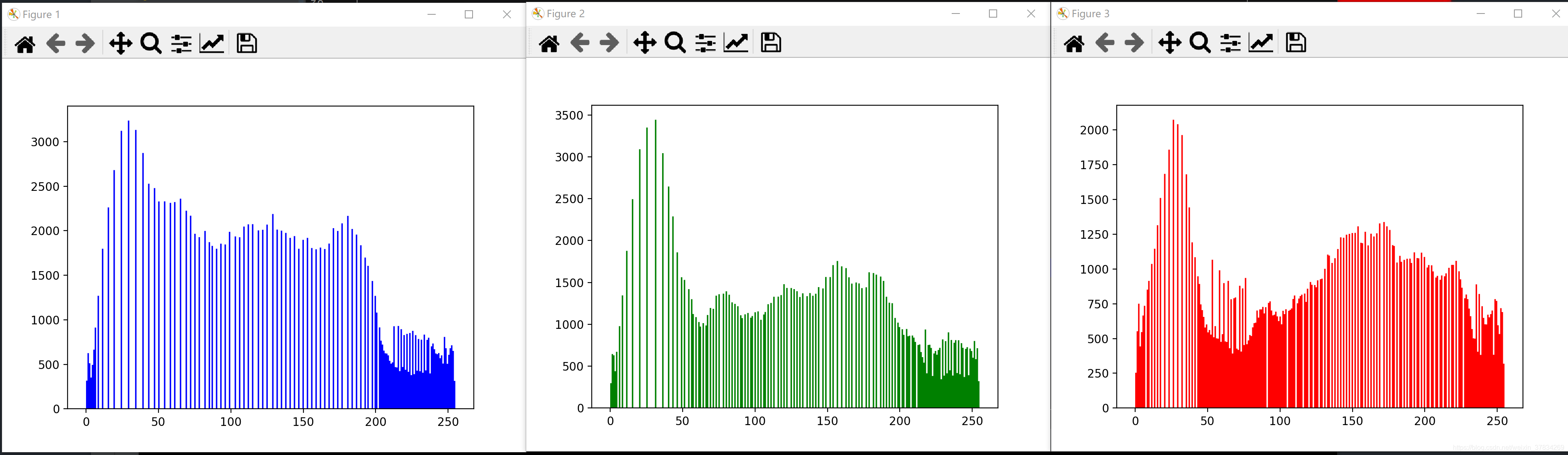The image size is (1568, 455).
Task: Minimize the Figure 2 window
Action: pos(956,14)
